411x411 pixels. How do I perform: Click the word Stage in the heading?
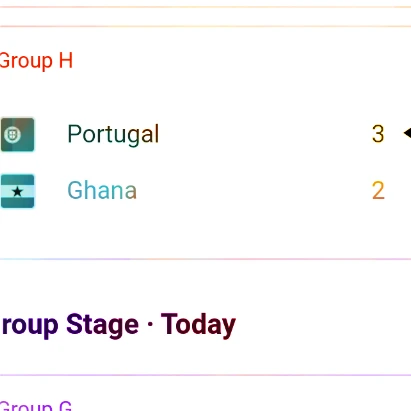[102, 325]
